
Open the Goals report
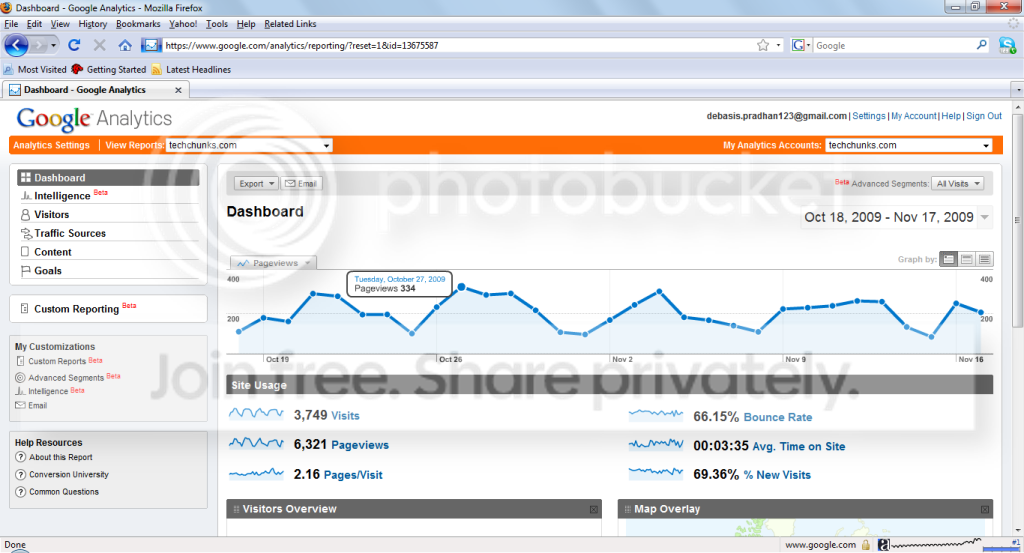(x=48, y=271)
